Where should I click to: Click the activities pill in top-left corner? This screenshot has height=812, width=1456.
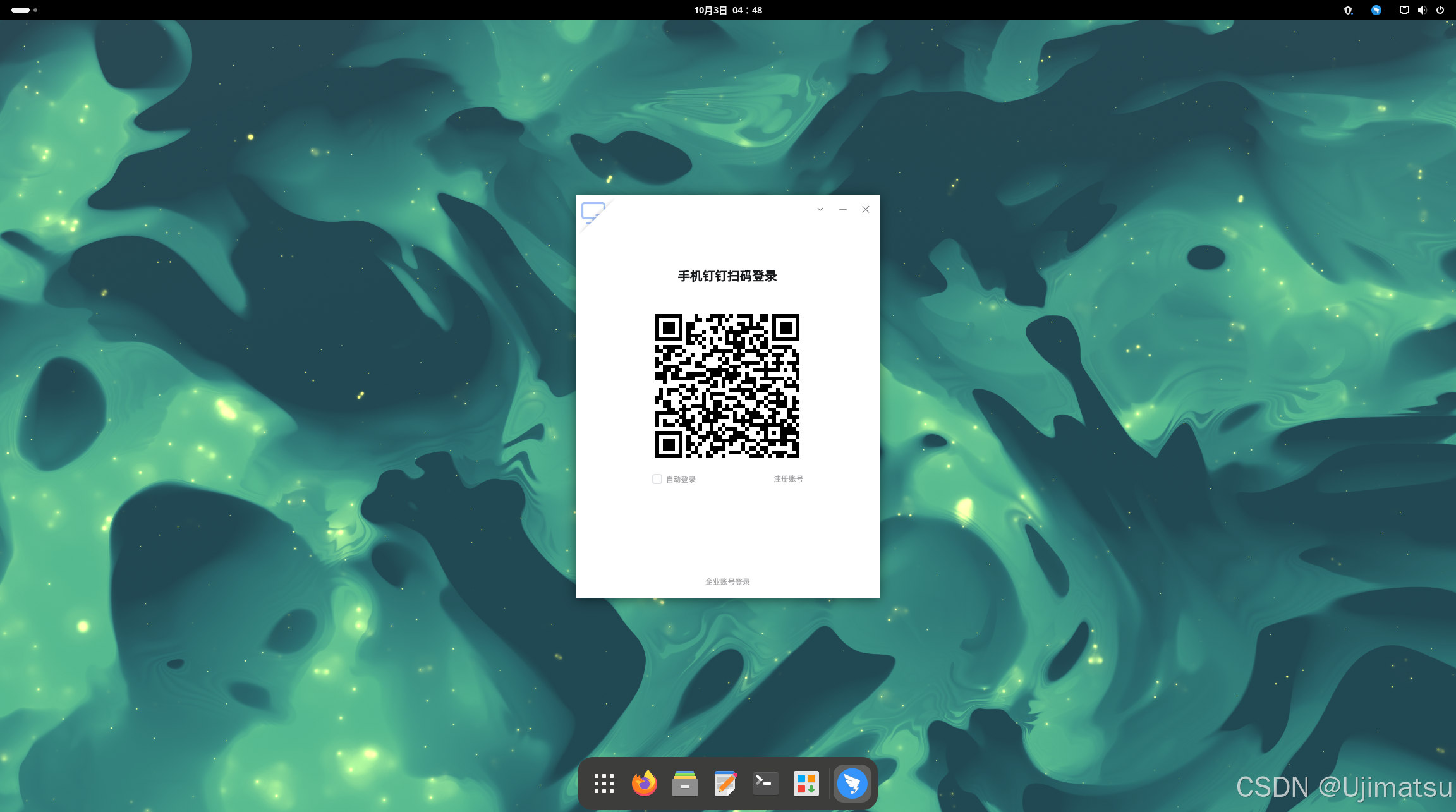click(20, 10)
